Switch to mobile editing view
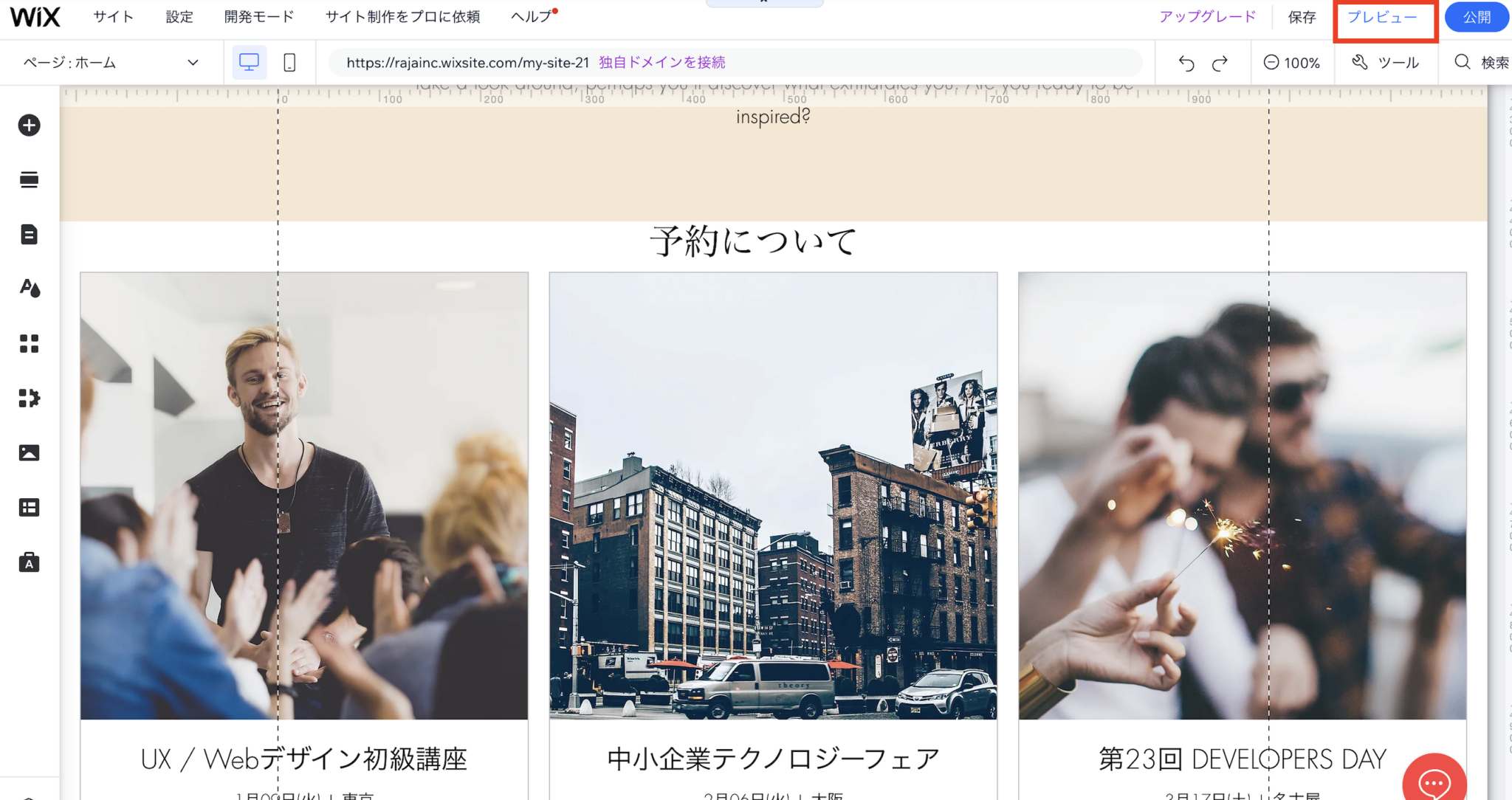This screenshot has height=800, width=1512. point(289,62)
